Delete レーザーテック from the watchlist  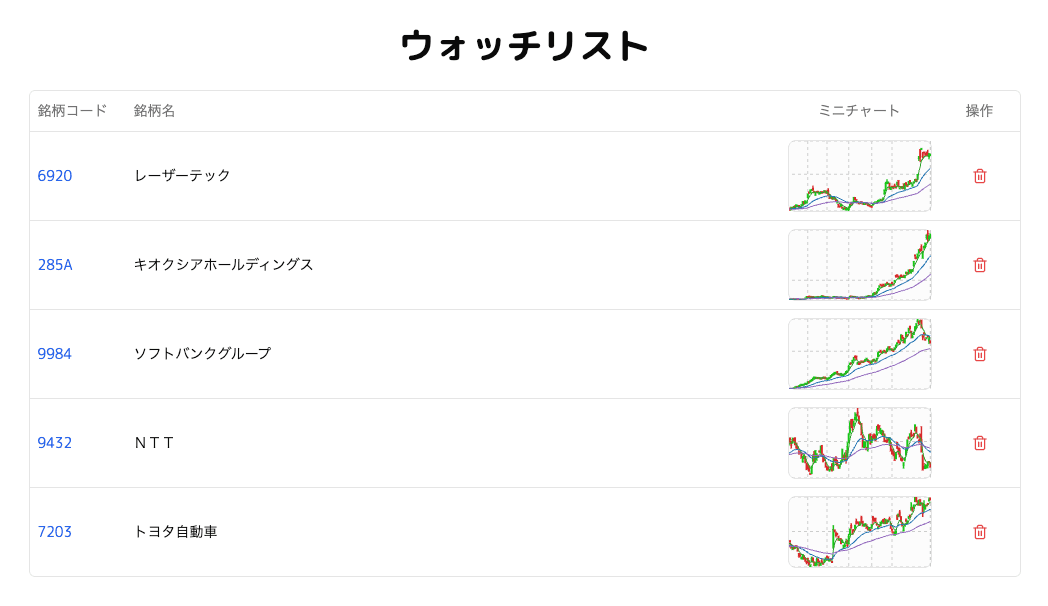[x=979, y=175]
